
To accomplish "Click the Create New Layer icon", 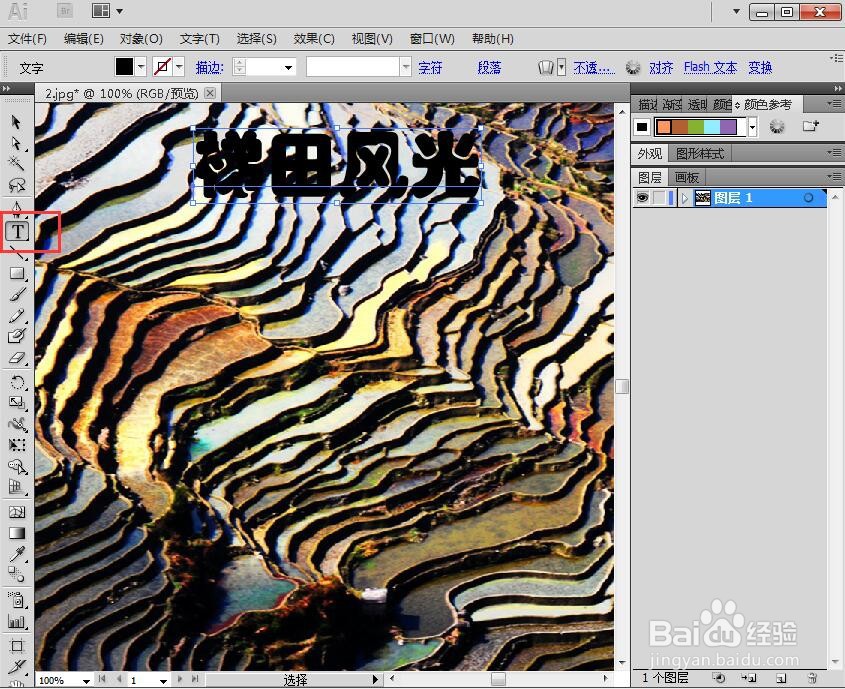I will pos(780,678).
